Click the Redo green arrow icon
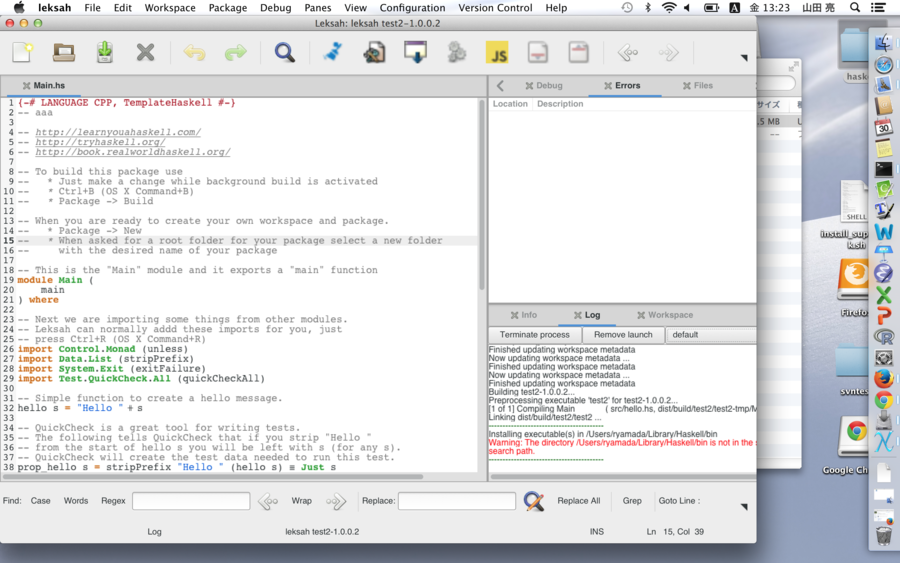Image resolution: width=900 pixels, height=563 pixels. click(235, 53)
